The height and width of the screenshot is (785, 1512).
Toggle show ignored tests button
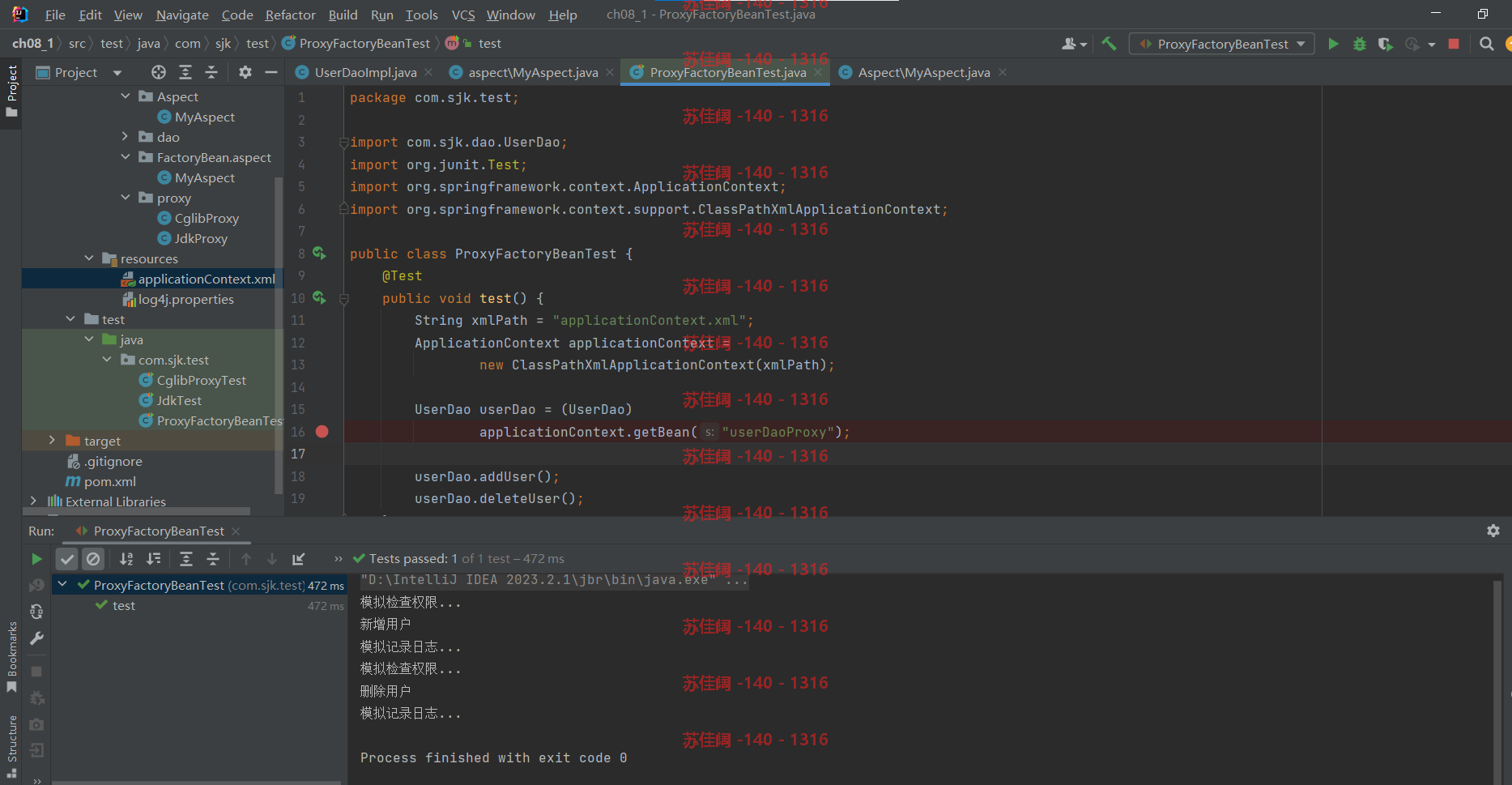(x=93, y=559)
